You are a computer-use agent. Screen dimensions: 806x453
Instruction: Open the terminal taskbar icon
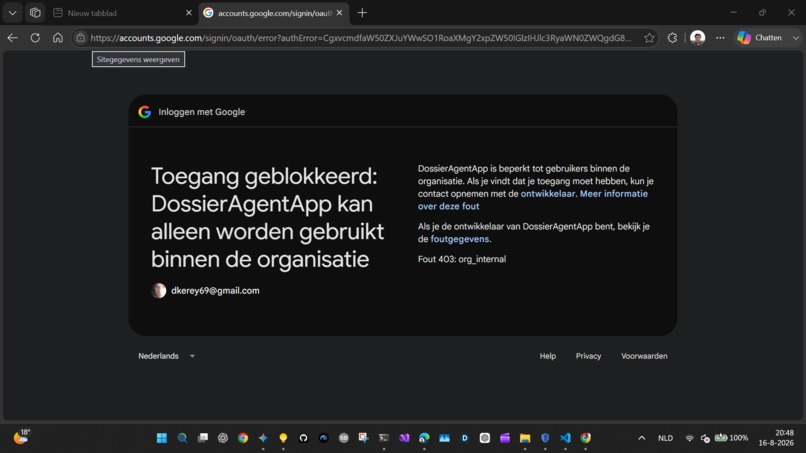[384, 438]
